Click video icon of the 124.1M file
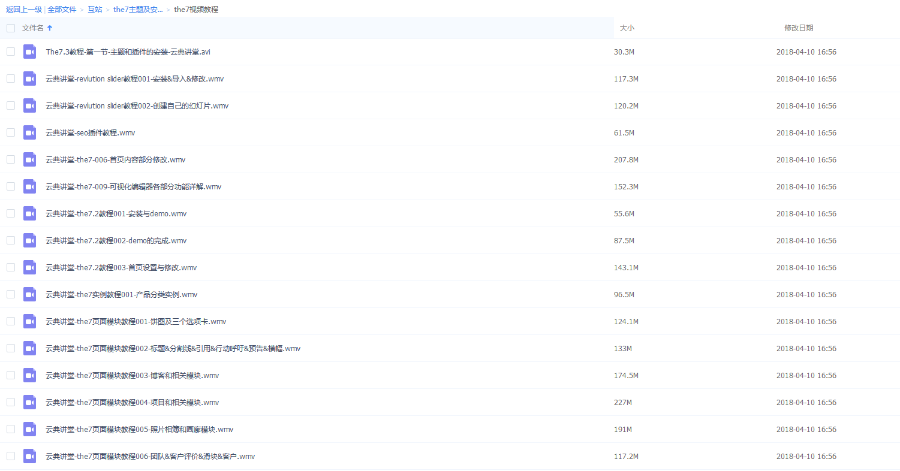900x471 pixels. click(29, 321)
